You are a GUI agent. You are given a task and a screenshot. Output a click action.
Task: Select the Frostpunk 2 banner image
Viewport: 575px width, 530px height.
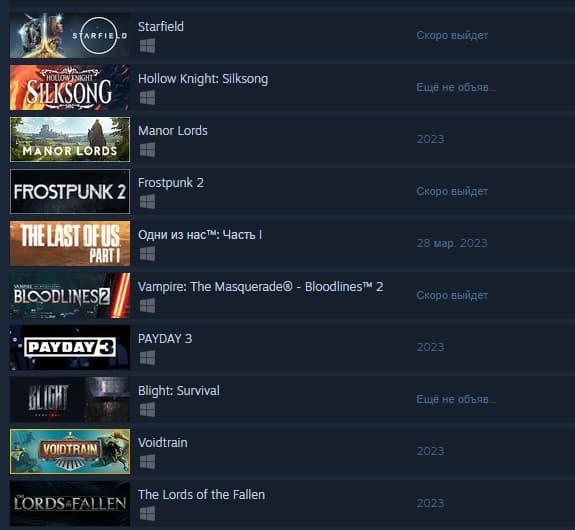[70, 191]
